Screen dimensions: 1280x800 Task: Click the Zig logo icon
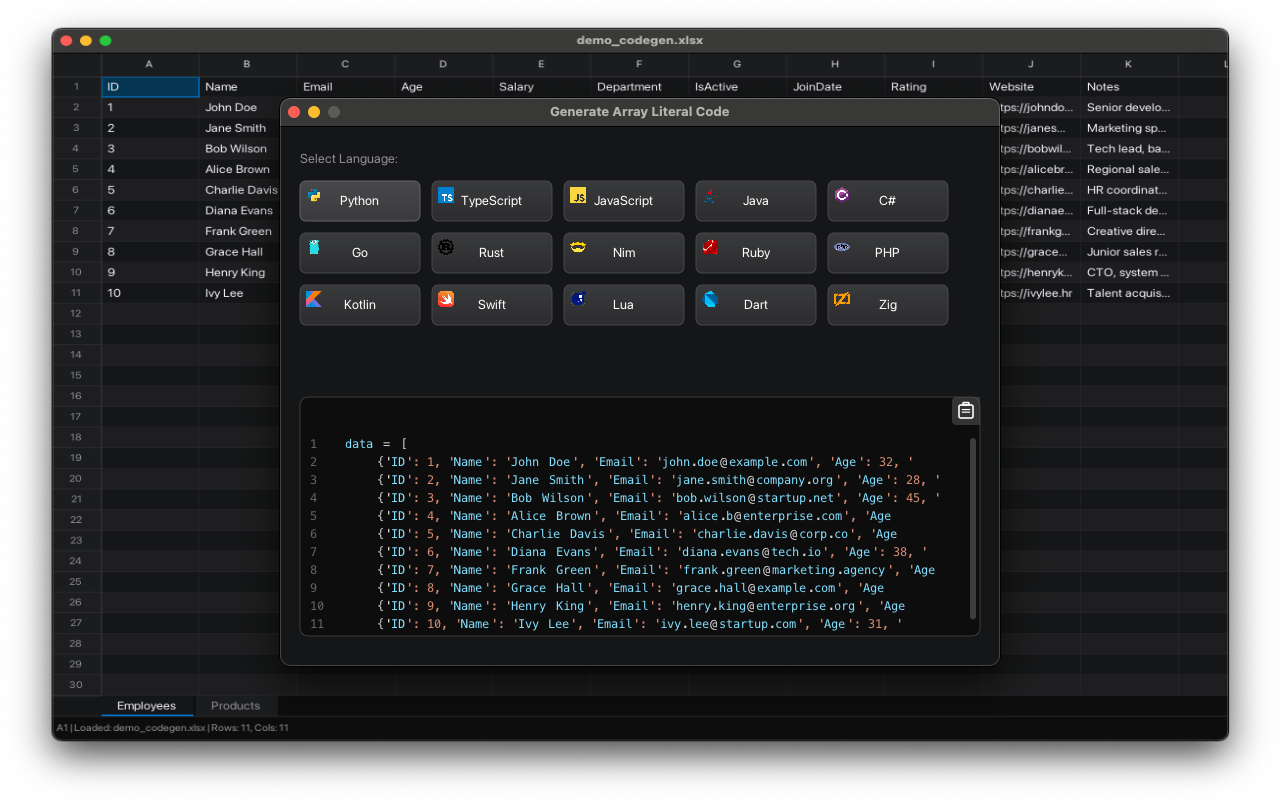(x=842, y=299)
